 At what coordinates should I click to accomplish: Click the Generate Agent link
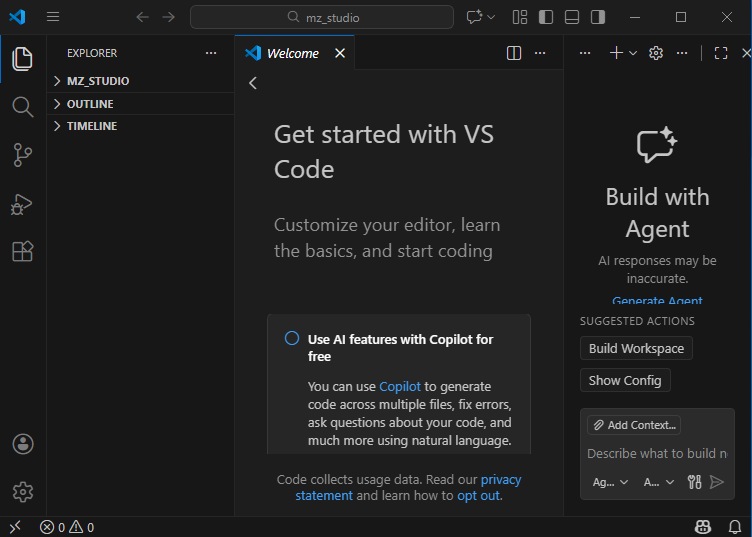click(x=657, y=301)
